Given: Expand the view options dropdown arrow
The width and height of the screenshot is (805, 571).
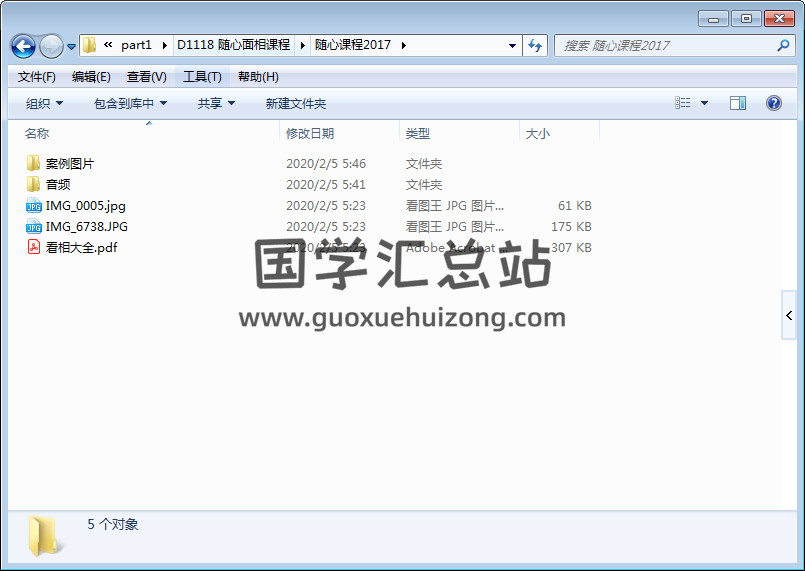Looking at the screenshot, I should 704,103.
